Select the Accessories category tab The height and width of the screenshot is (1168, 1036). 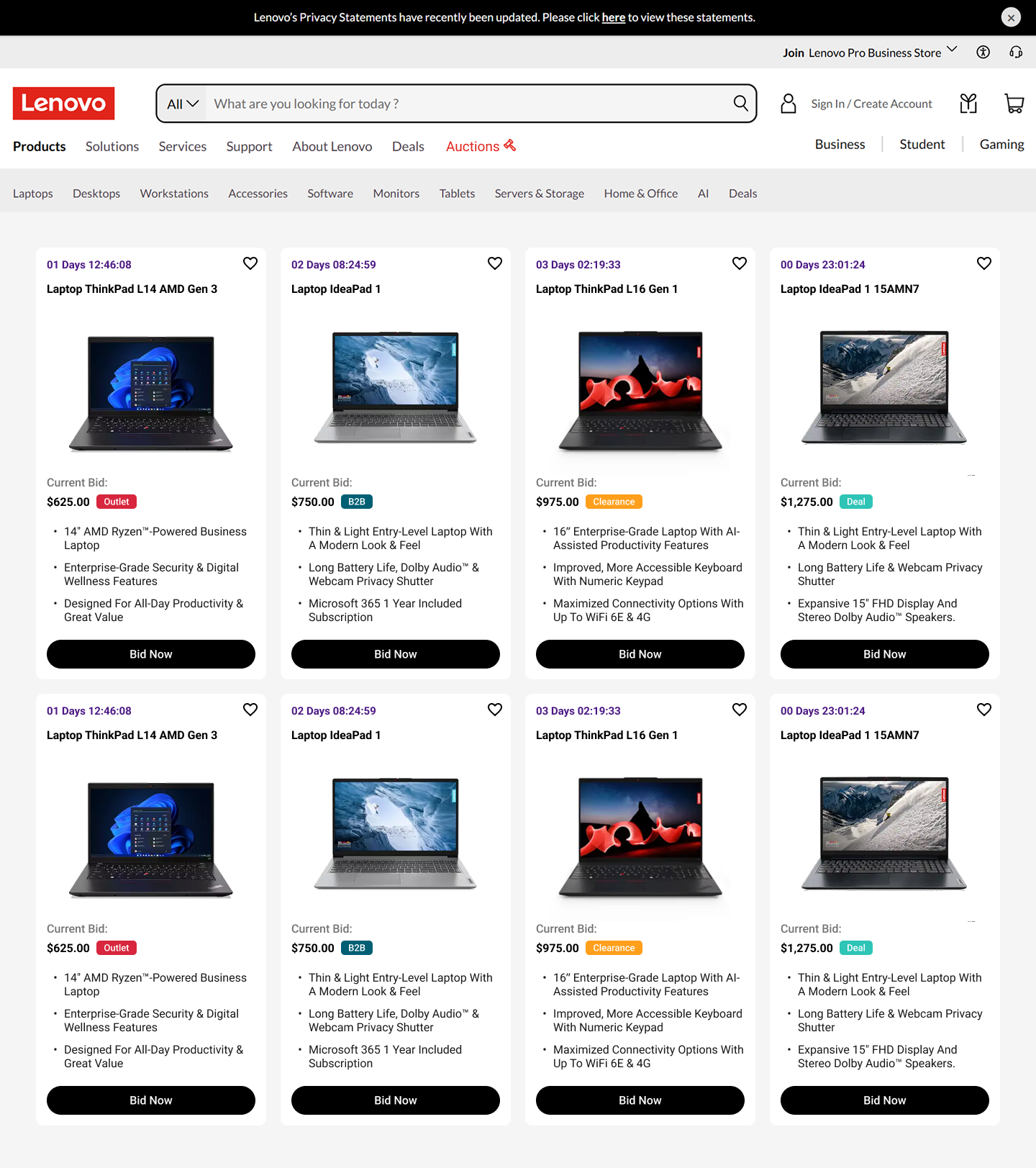coord(258,194)
